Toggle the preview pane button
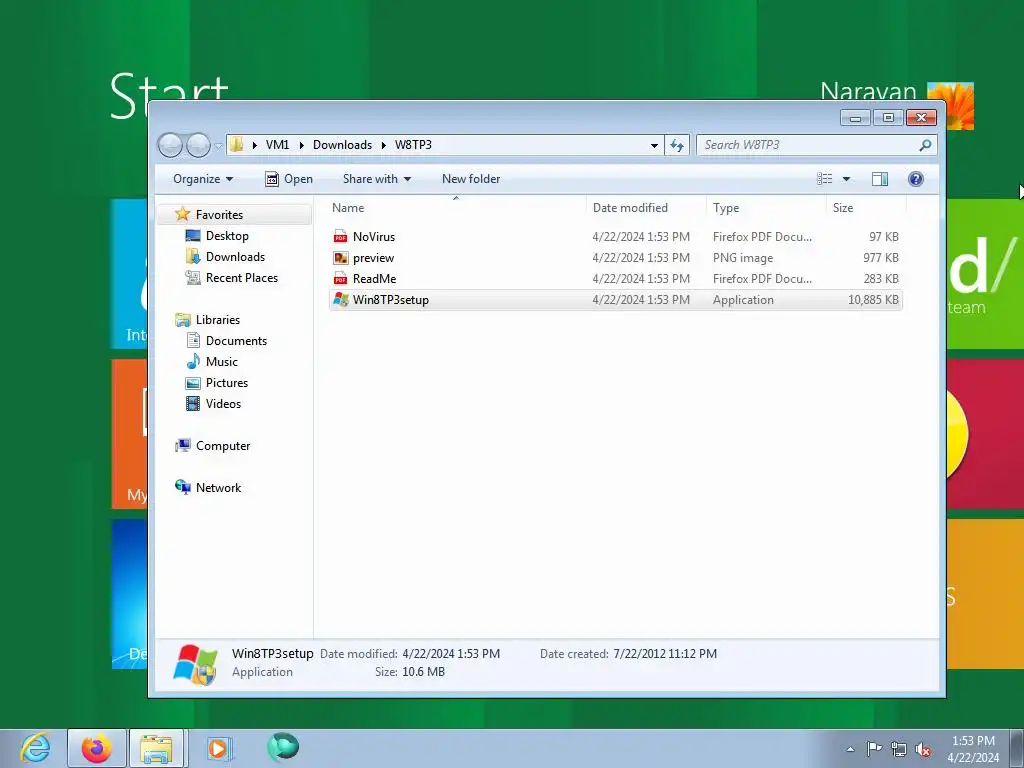Viewport: 1024px width, 768px height. [880, 179]
